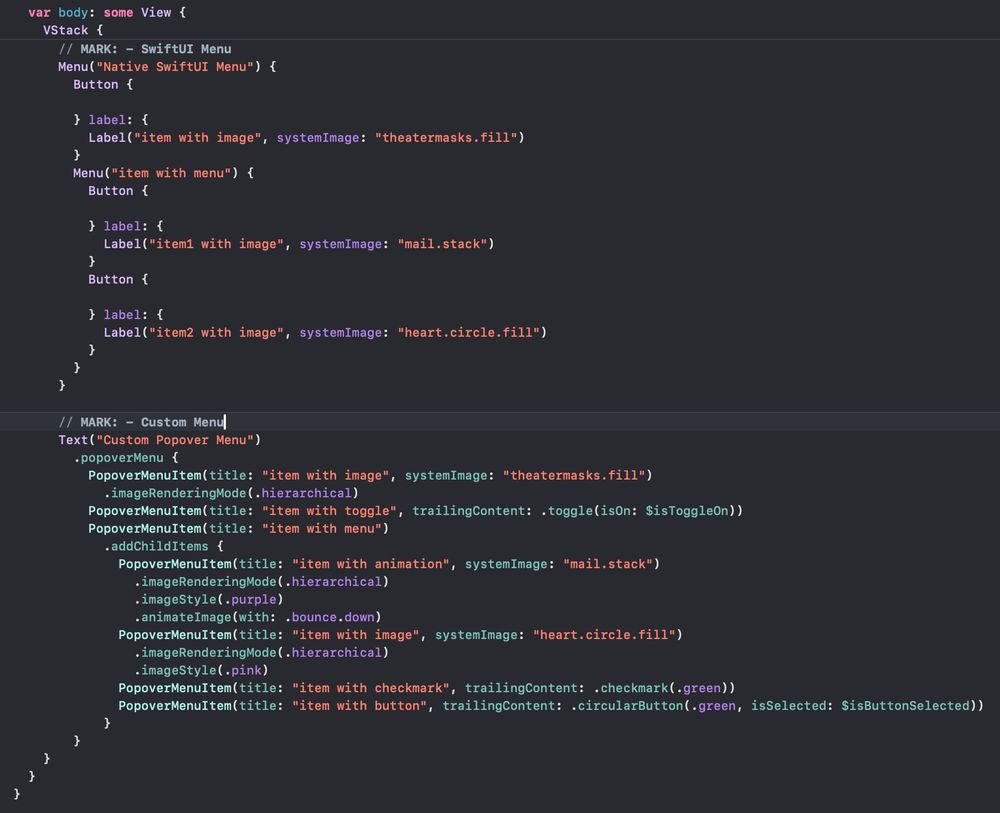Click "item with menu" in the PopoverMenuItem title
1000x813 pixels.
pos(321,529)
